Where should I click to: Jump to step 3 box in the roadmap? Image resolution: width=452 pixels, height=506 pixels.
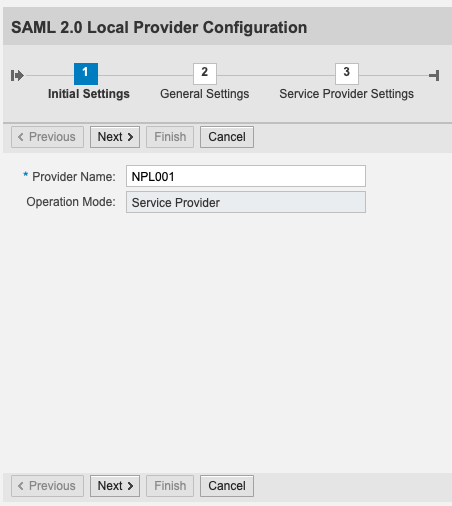tap(347, 74)
